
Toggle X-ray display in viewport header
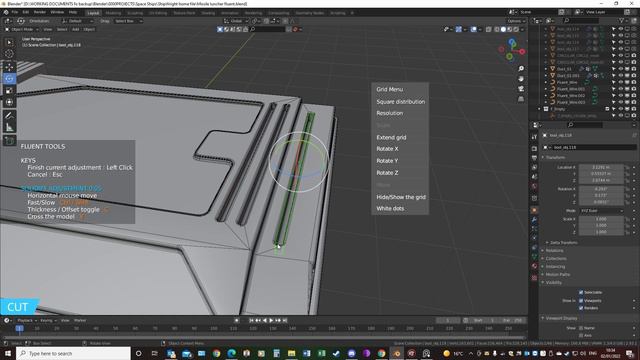(x=489, y=29)
